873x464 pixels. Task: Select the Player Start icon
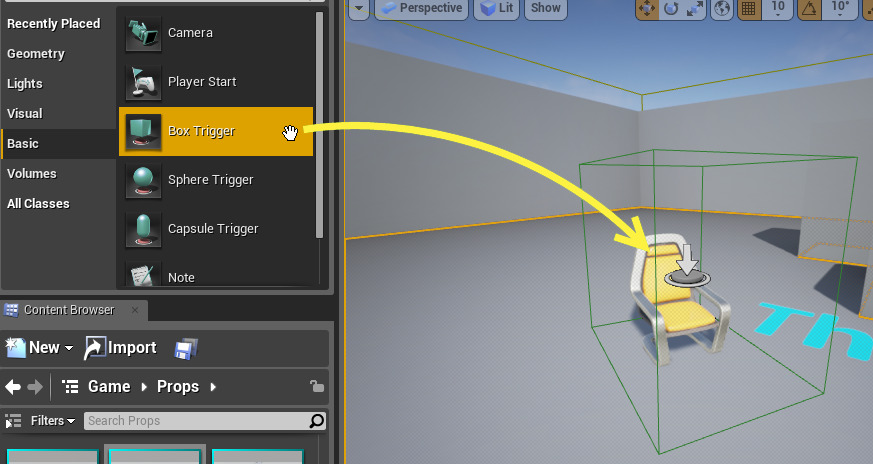click(143, 82)
